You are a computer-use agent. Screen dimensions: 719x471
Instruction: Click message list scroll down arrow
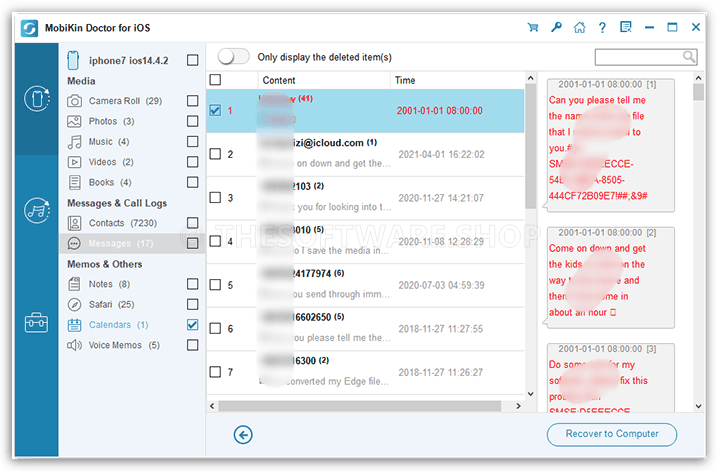(x=531, y=393)
